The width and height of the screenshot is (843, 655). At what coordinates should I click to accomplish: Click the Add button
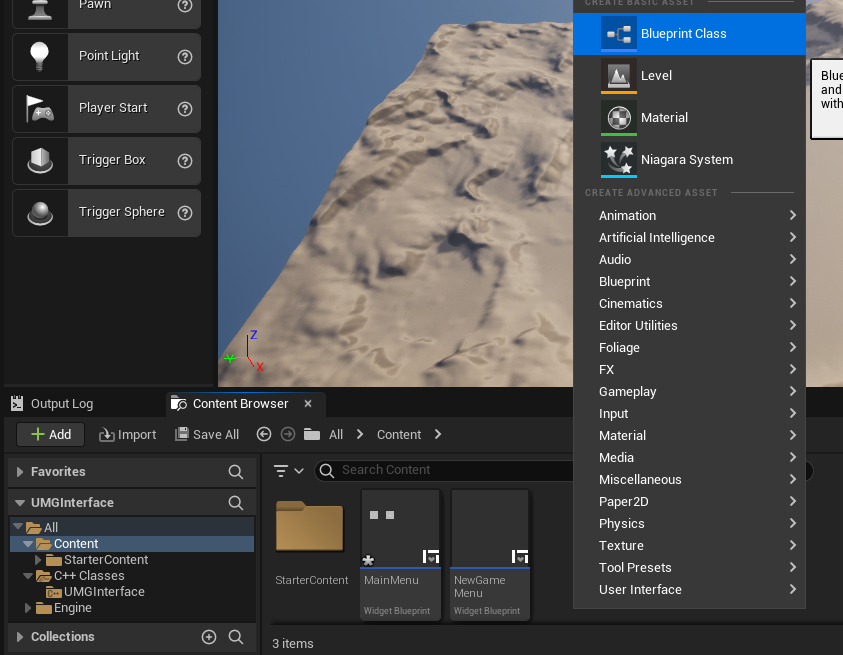51,435
